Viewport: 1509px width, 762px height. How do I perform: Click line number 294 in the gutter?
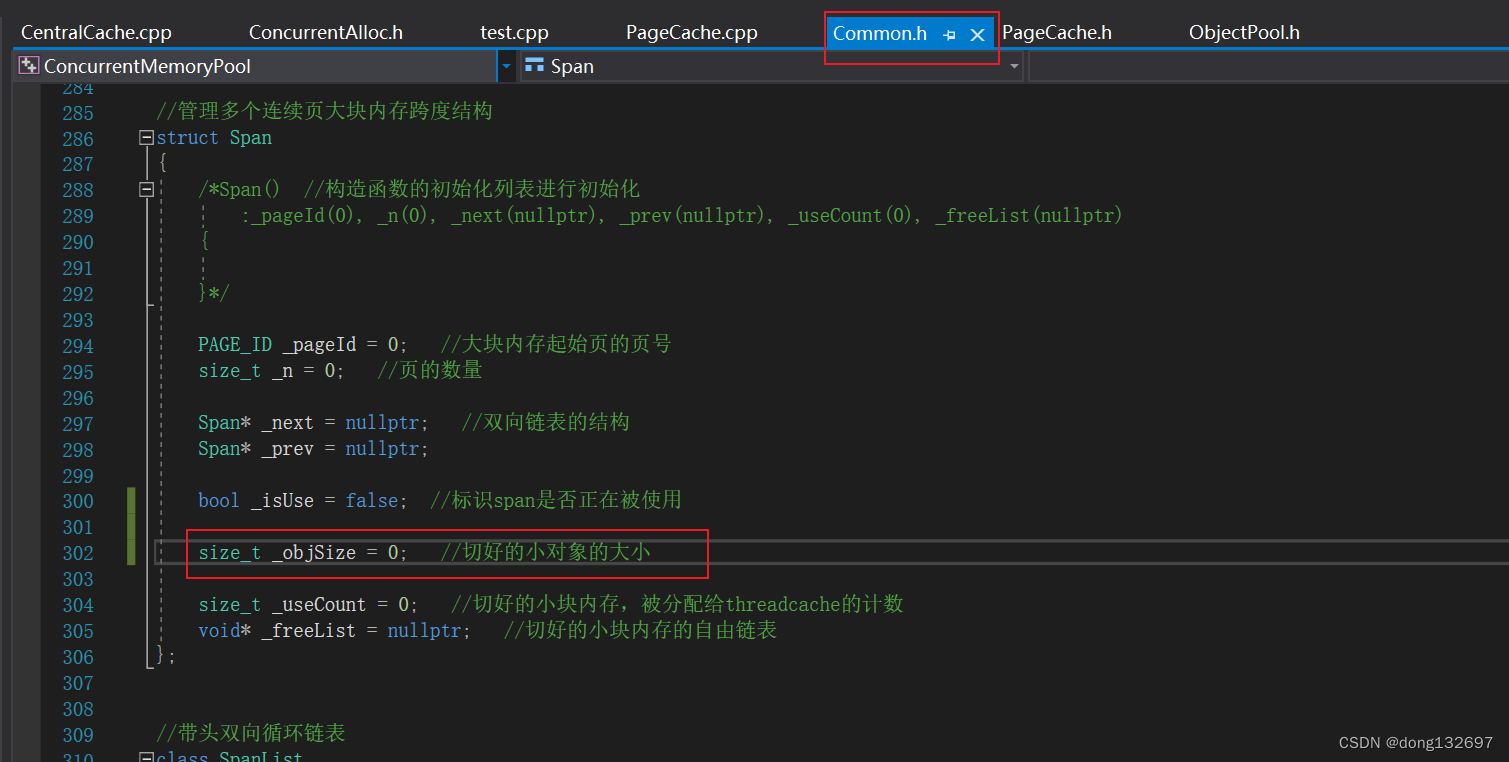77,346
